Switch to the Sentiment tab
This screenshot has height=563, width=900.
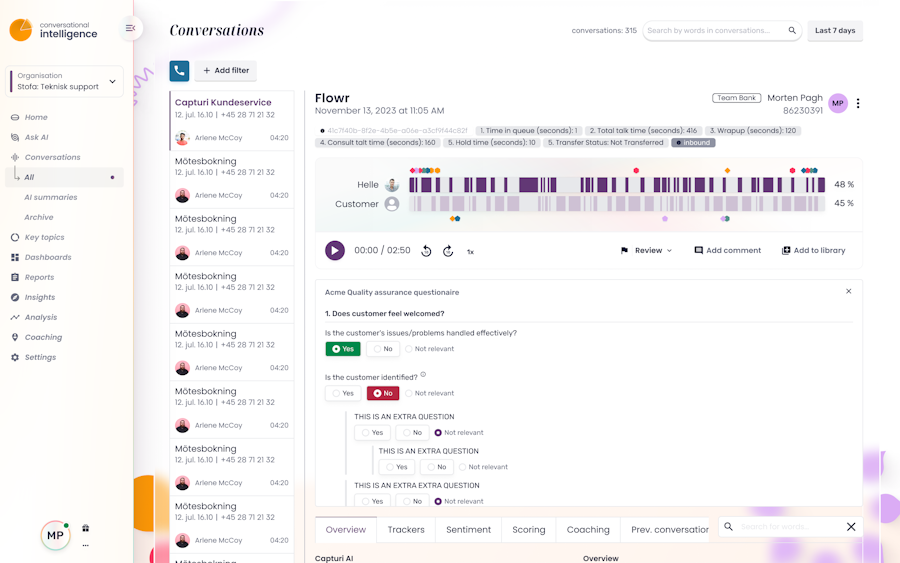[468, 530]
